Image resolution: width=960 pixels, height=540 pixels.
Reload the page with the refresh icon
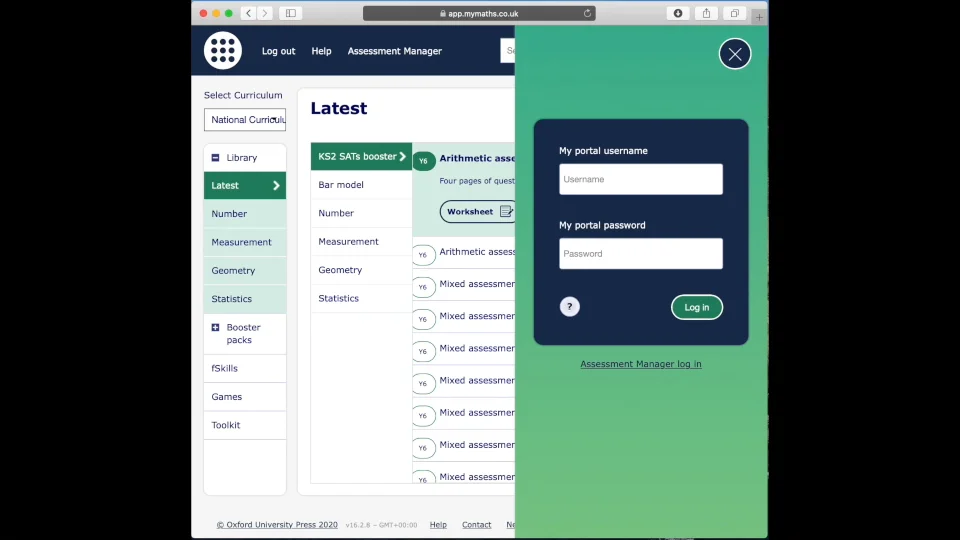point(587,13)
